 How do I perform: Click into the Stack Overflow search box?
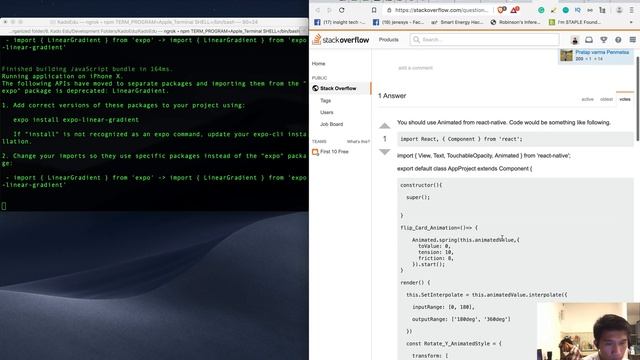coord(484,40)
